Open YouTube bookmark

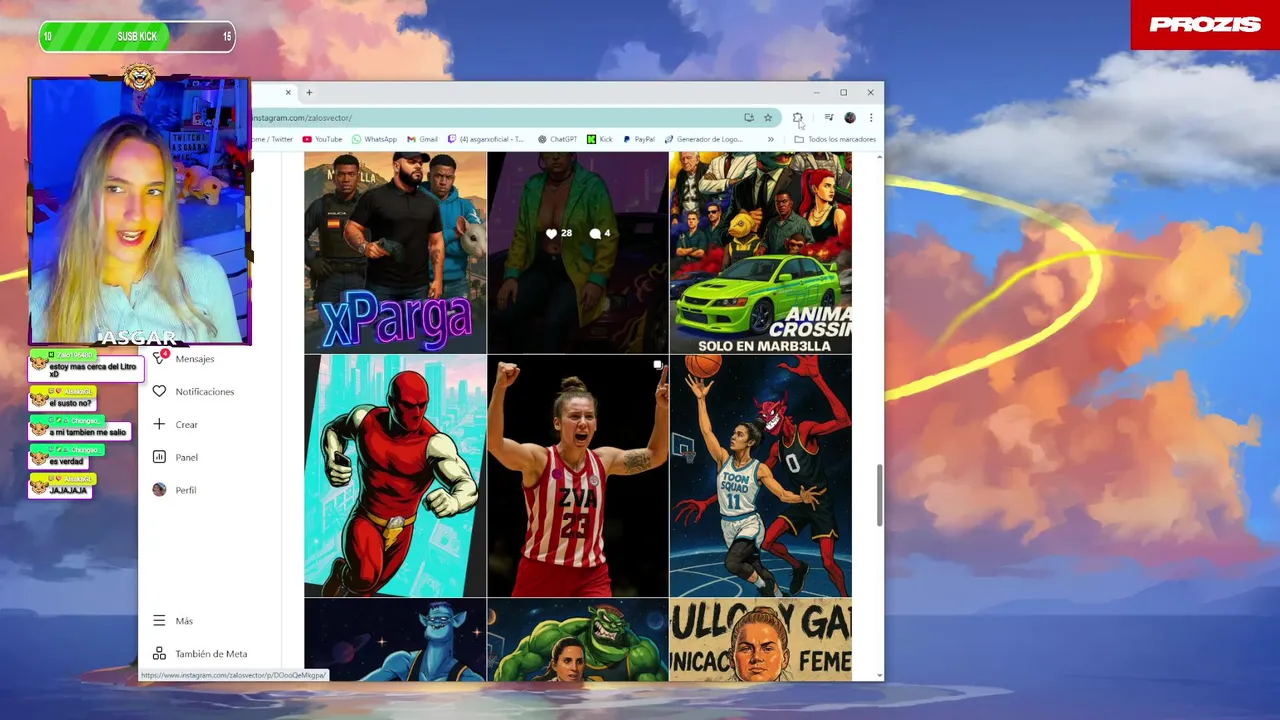(x=322, y=140)
